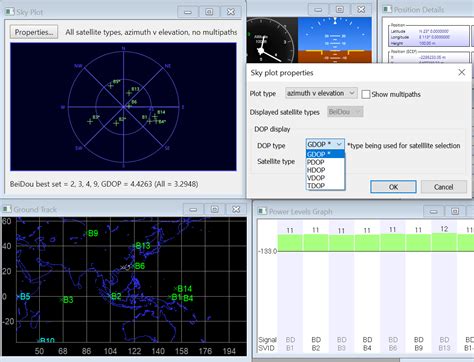Click the B9 power level bar
Screen dimensions: 474x362
(418, 243)
